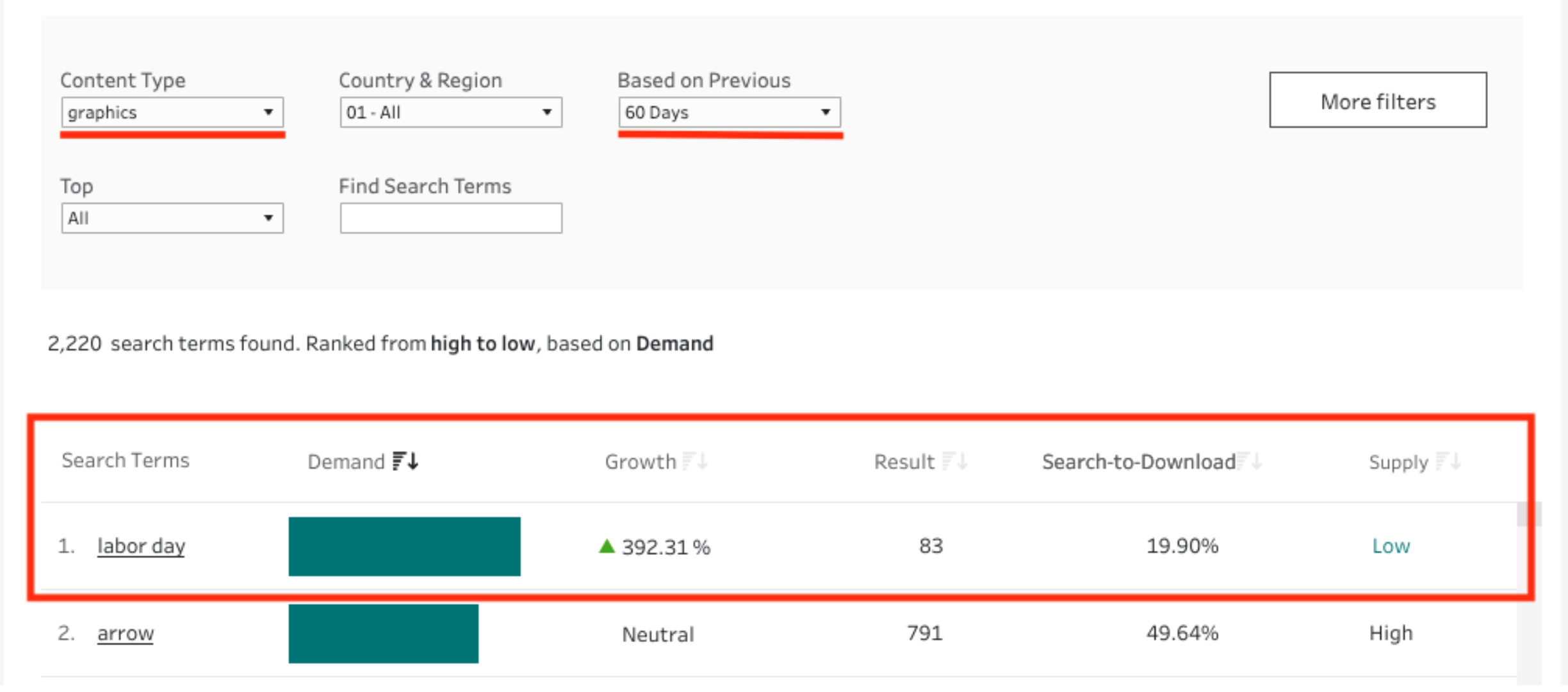Open the labor day search term link

click(141, 546)
